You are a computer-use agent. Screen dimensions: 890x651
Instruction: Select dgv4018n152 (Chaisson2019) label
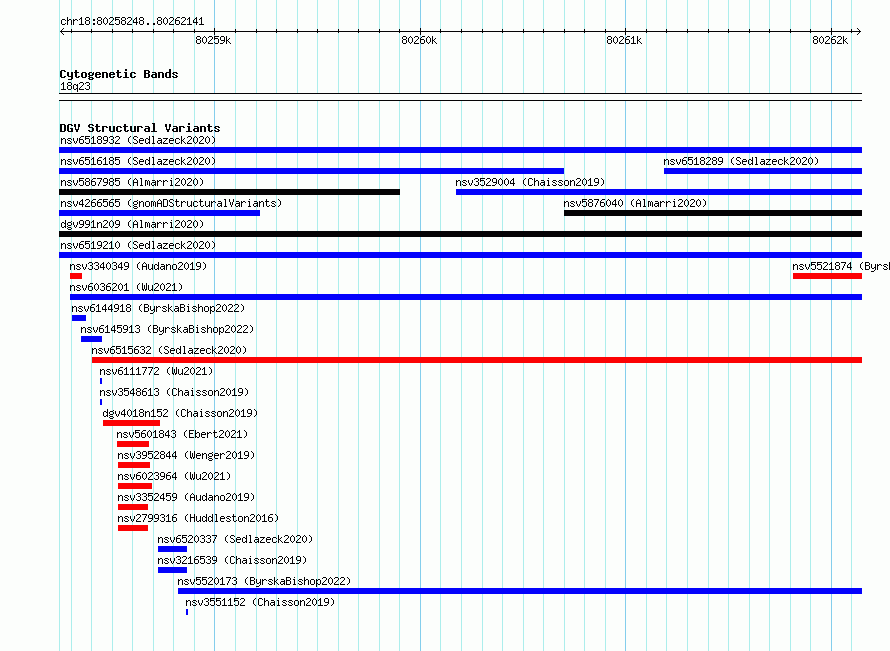coord(180,413)
